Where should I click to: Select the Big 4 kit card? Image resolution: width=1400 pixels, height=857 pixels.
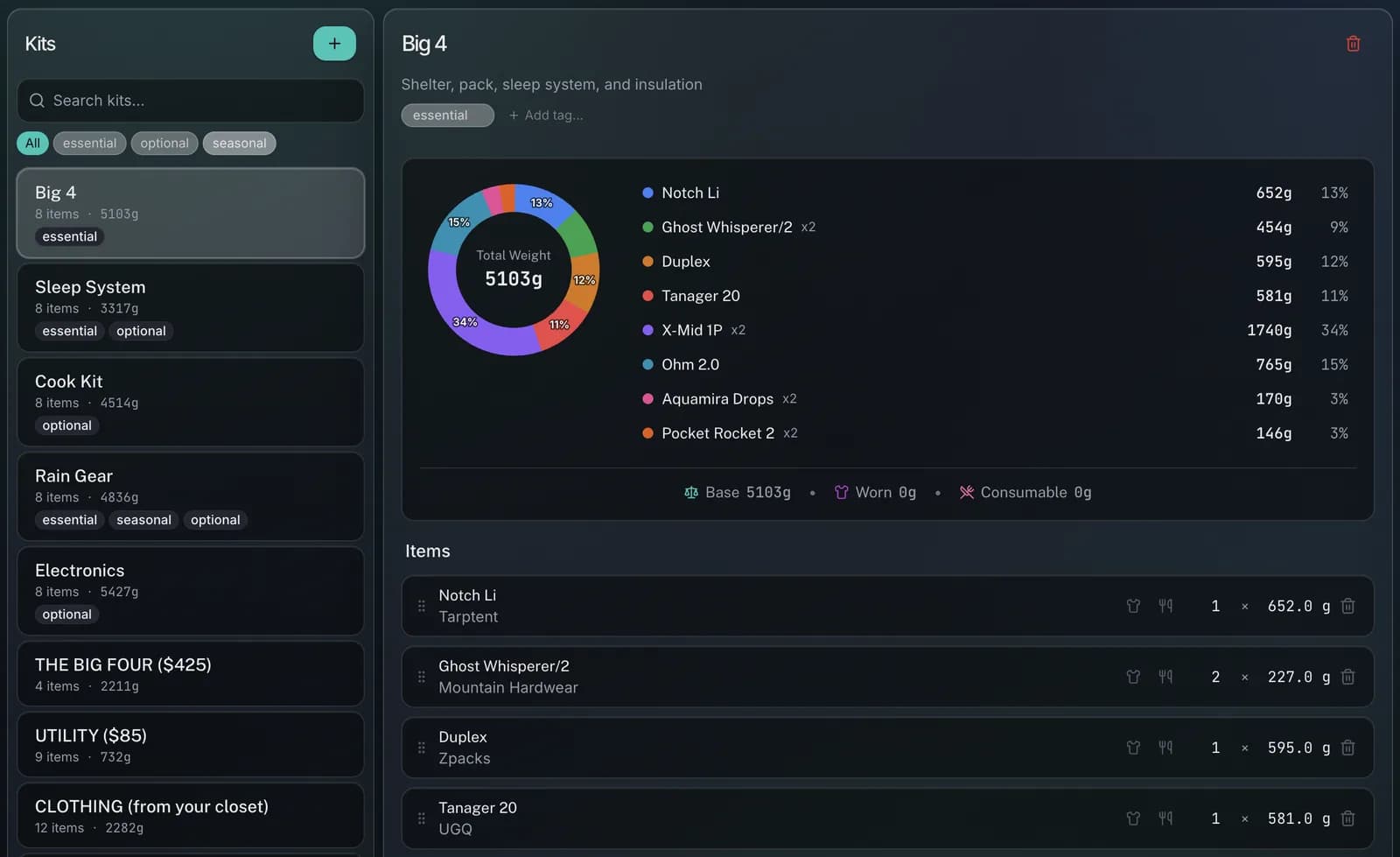[191, 214]
